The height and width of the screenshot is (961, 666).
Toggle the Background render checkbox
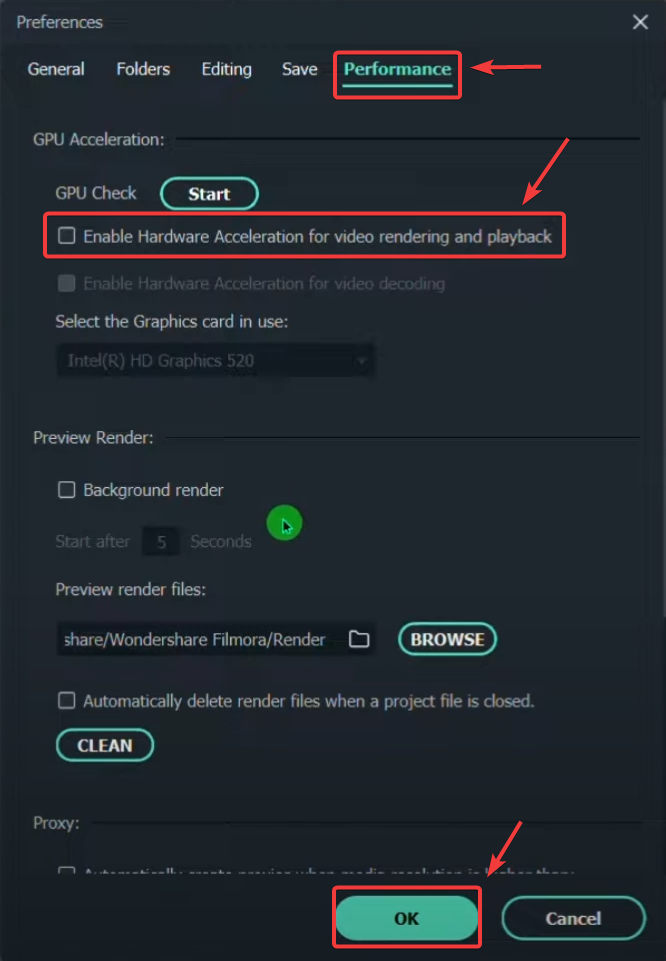66,490
